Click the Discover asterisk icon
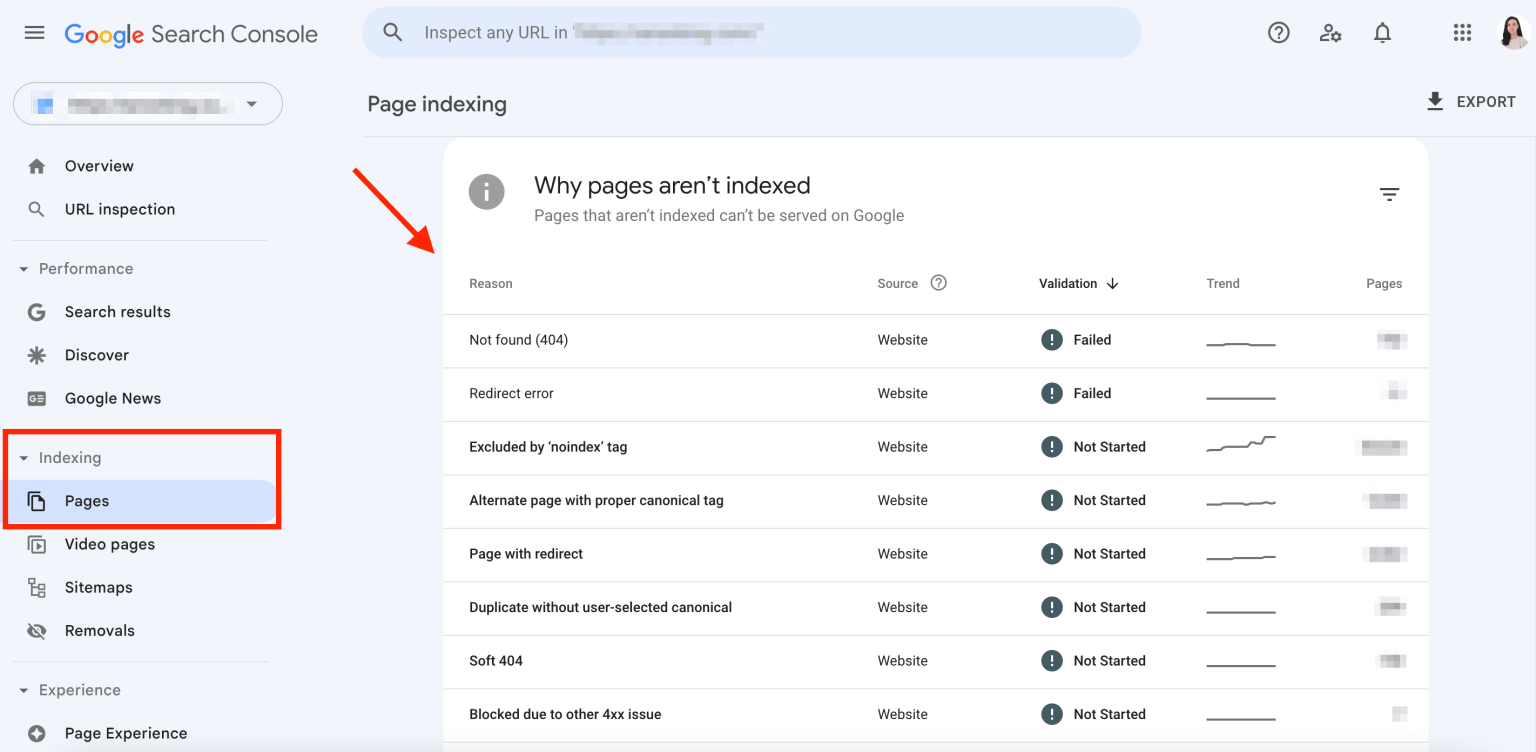This screenshot has width=1536, height=752. [37, 355]
